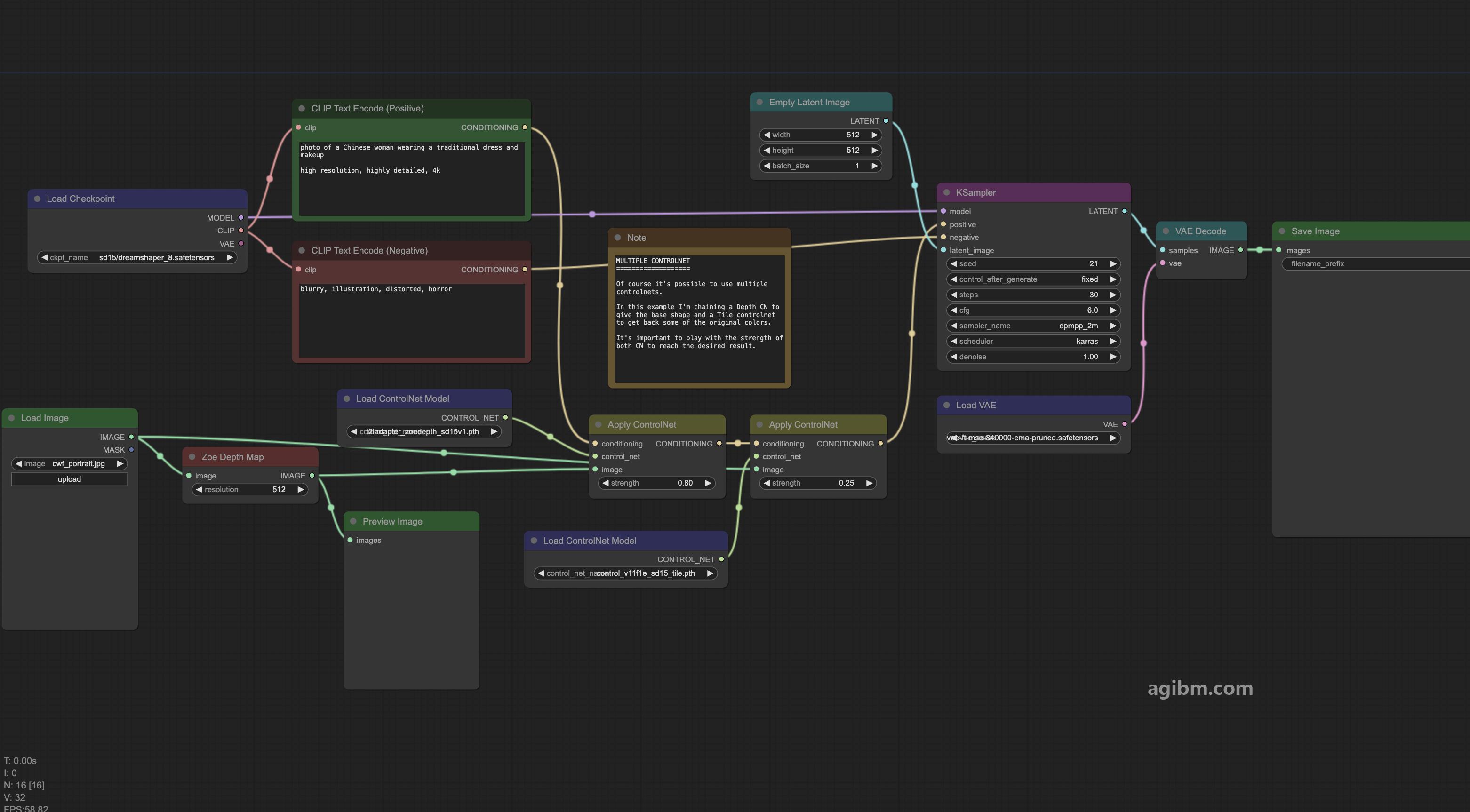Screen dimensions: 1470x812
Task: Collapse the VAE Decode node dot
Action: (x=1166, y=231)
